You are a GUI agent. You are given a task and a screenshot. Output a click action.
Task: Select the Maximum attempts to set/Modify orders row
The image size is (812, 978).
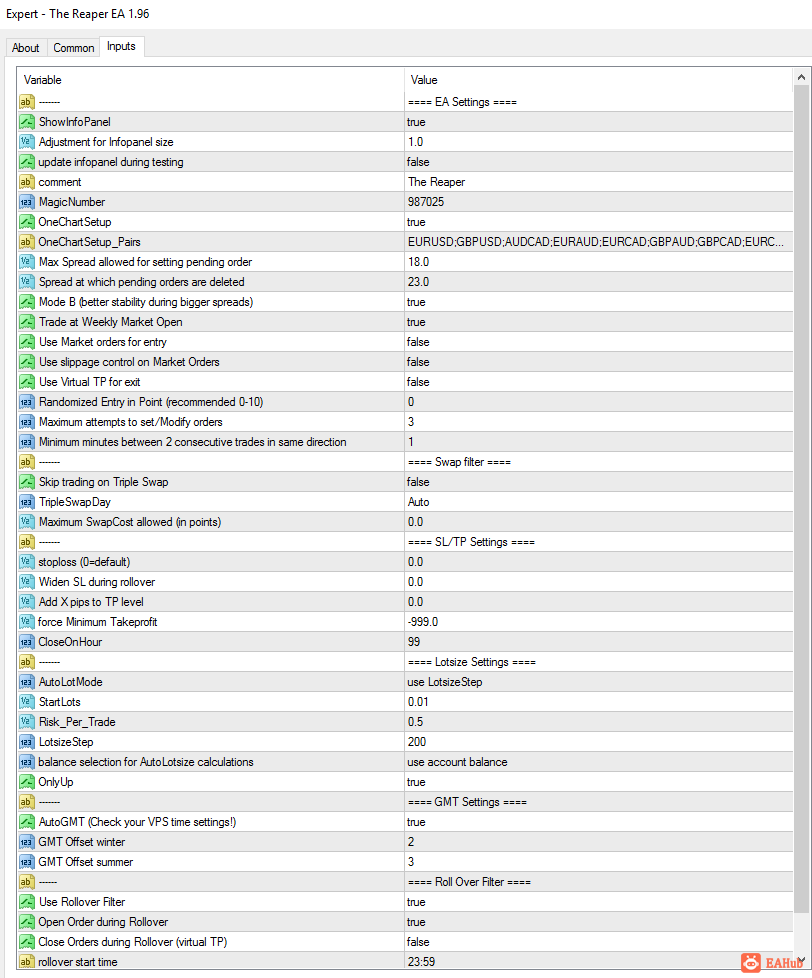click(405, 422)
